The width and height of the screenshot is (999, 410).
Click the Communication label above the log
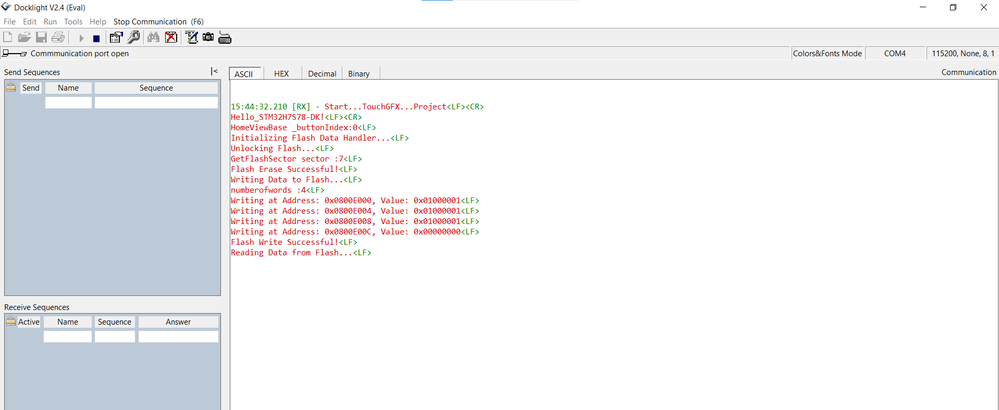click(968, 72)
